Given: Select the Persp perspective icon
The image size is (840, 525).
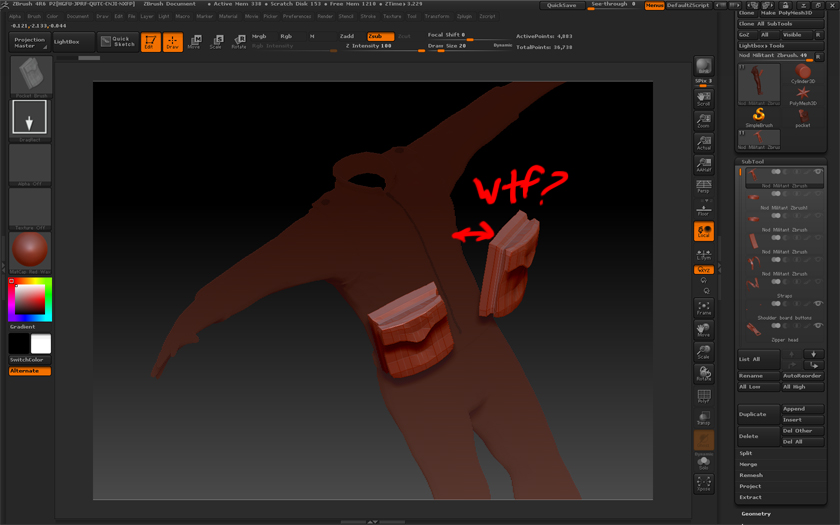Looking at the screenshot, I should [x=704, y=187].
